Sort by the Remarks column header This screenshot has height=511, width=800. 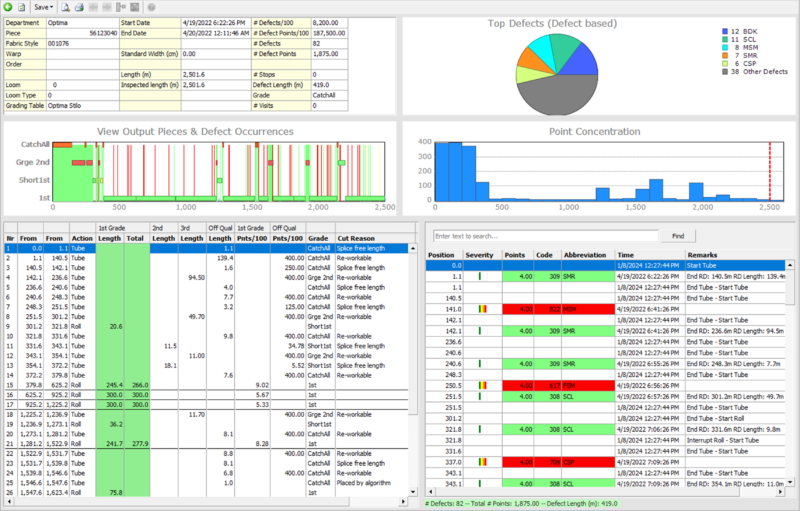coord(735,255)
